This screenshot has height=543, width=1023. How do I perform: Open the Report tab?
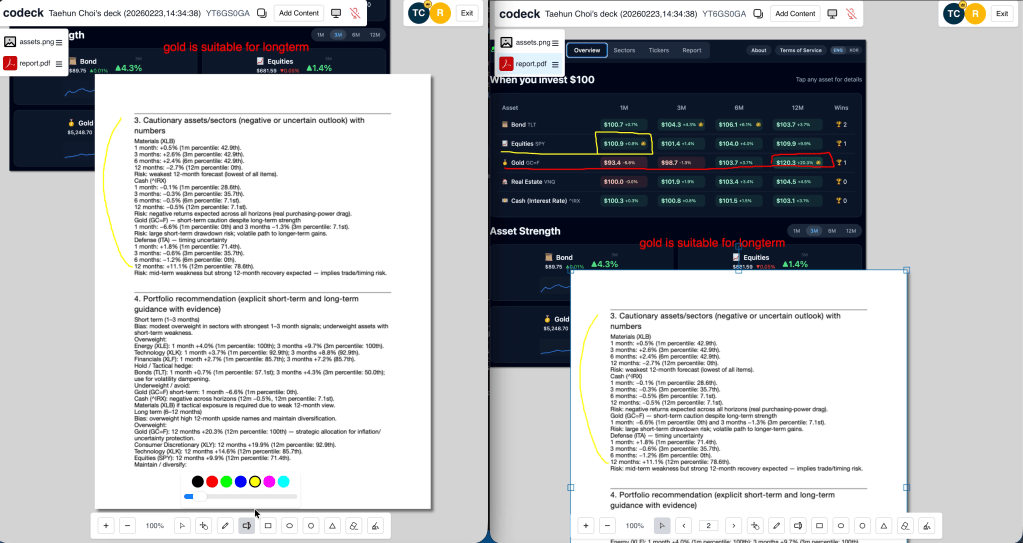691,50
